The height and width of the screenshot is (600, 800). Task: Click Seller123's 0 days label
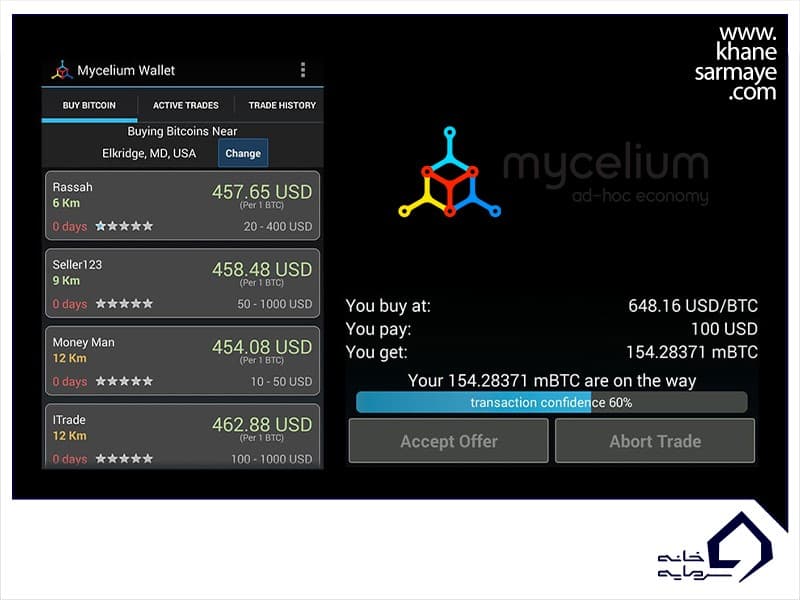pyautogui.click(x=70, y=304)
